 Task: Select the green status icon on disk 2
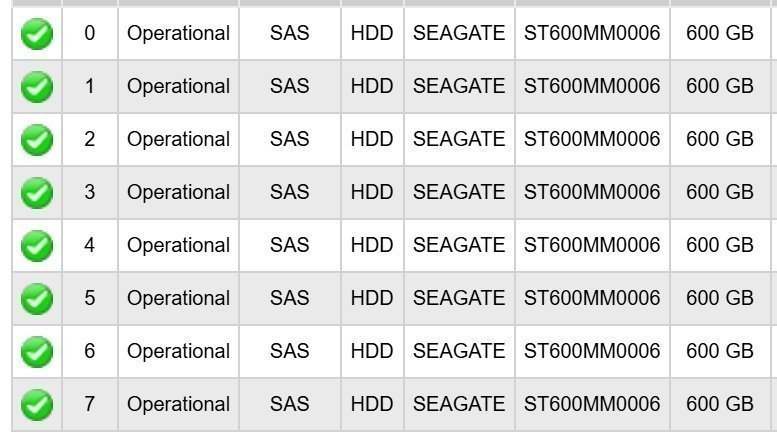[x=37, y=140]
